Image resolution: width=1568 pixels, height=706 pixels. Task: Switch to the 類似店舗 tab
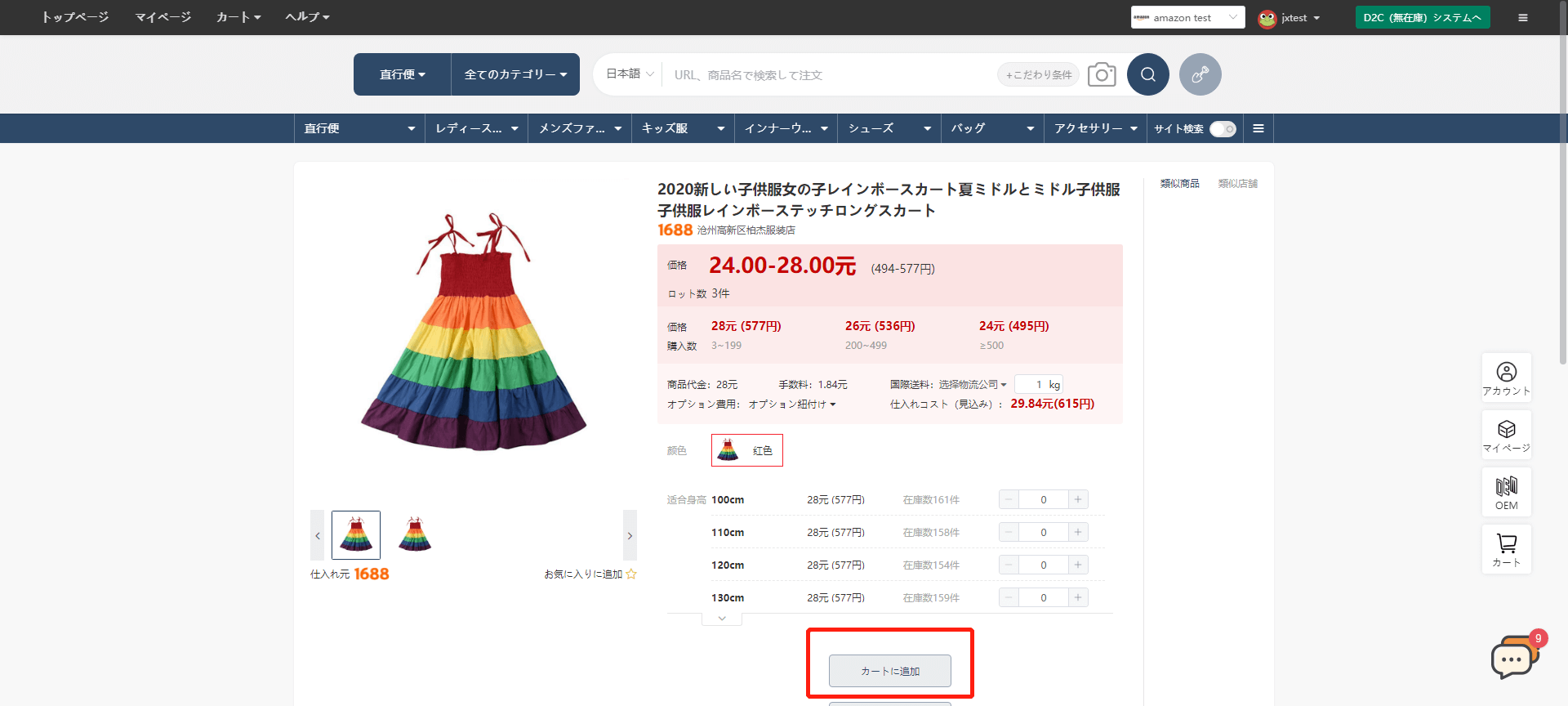pos(1237,184)
